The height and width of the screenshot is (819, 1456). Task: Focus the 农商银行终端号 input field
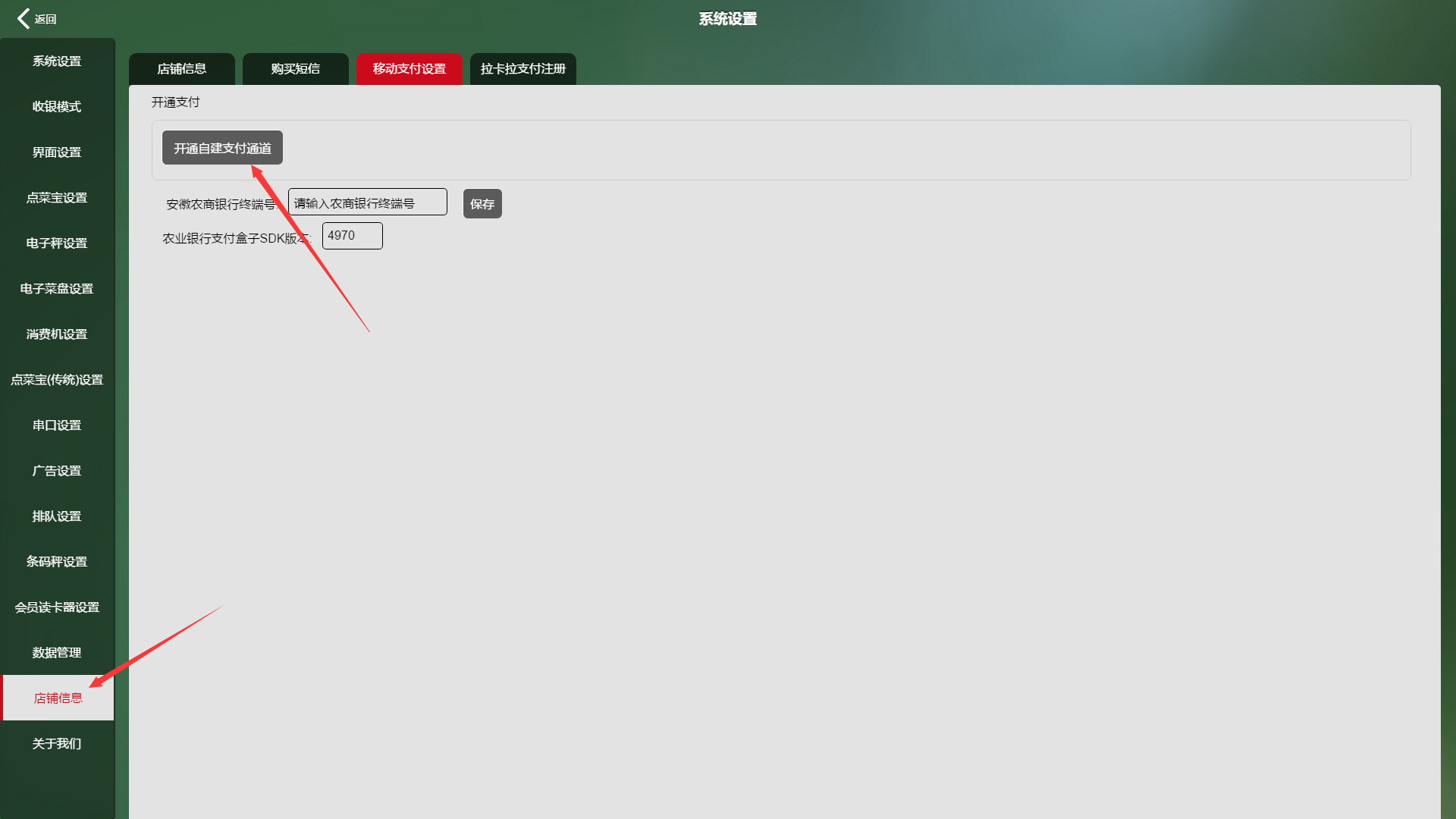(368, 202)
